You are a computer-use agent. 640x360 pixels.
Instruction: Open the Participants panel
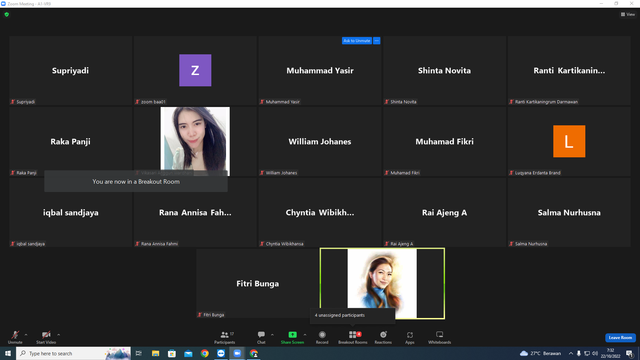click(x=224, y=337)
